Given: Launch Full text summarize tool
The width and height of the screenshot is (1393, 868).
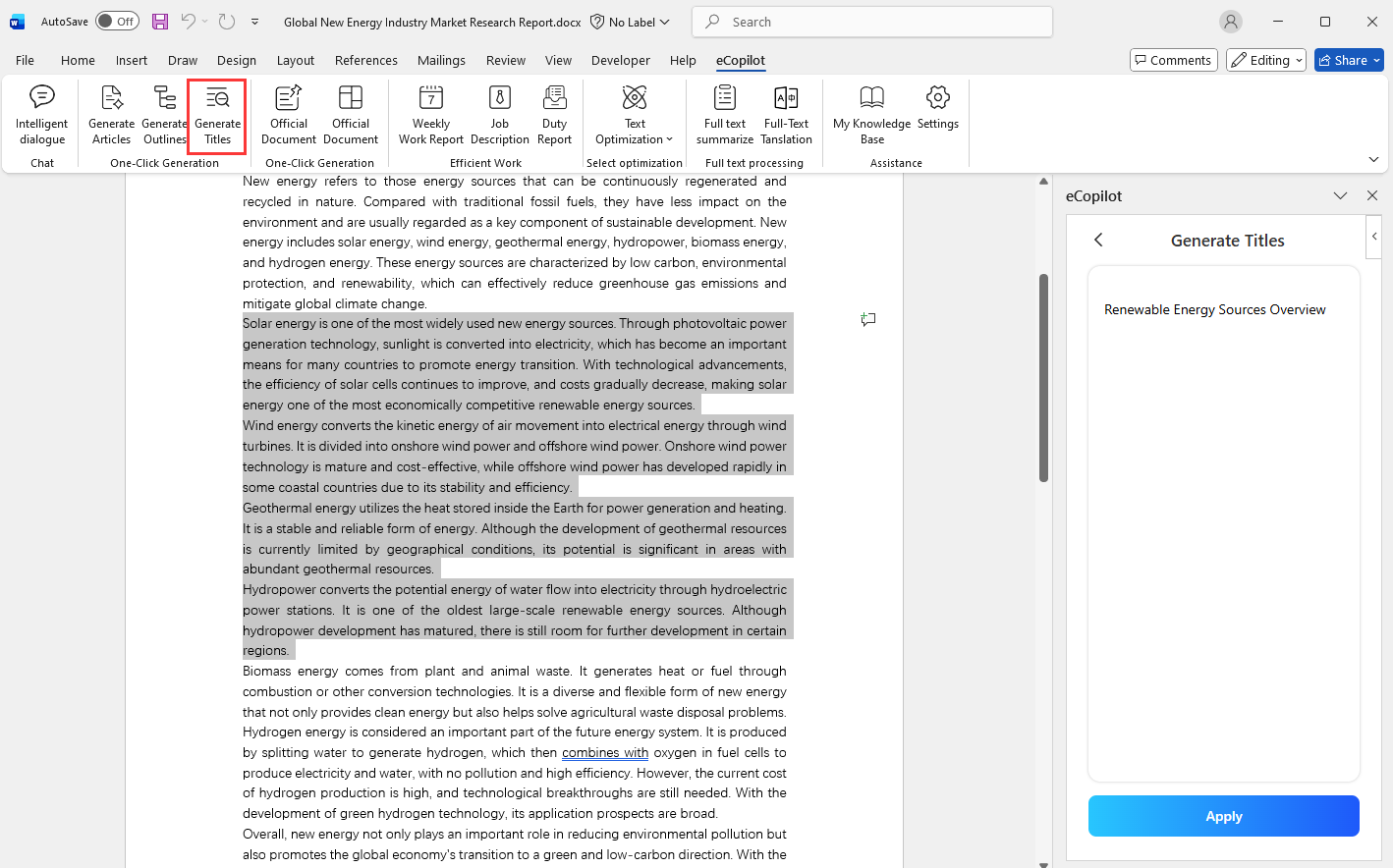Looking at the screenshot, I should 724,114.
